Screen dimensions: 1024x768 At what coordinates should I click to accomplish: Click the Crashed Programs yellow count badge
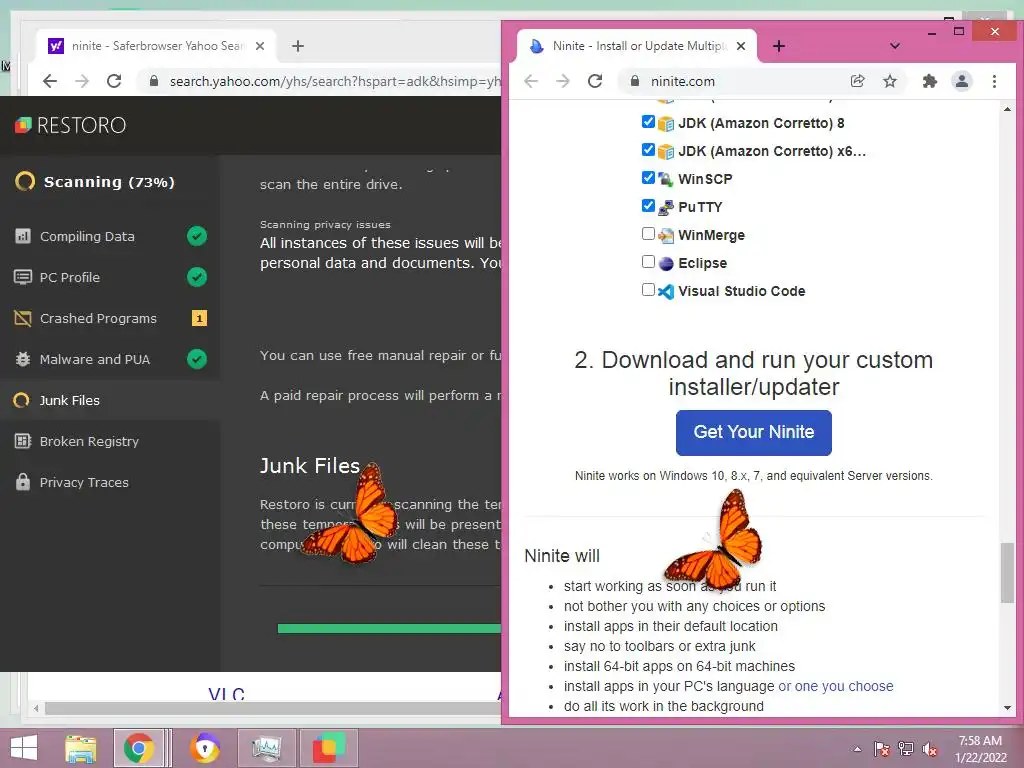pos(199,318)
